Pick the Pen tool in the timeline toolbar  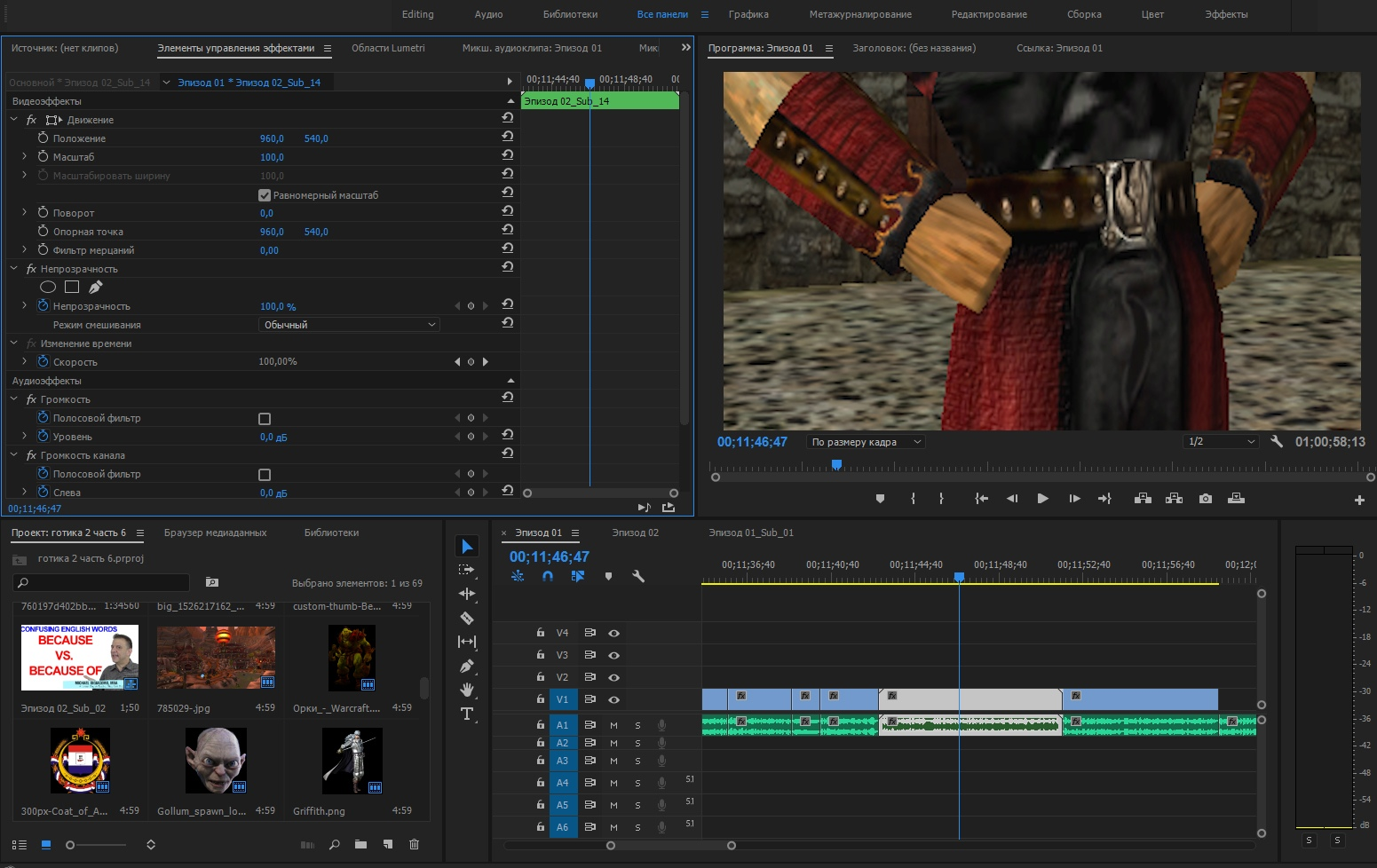[467, 666]
